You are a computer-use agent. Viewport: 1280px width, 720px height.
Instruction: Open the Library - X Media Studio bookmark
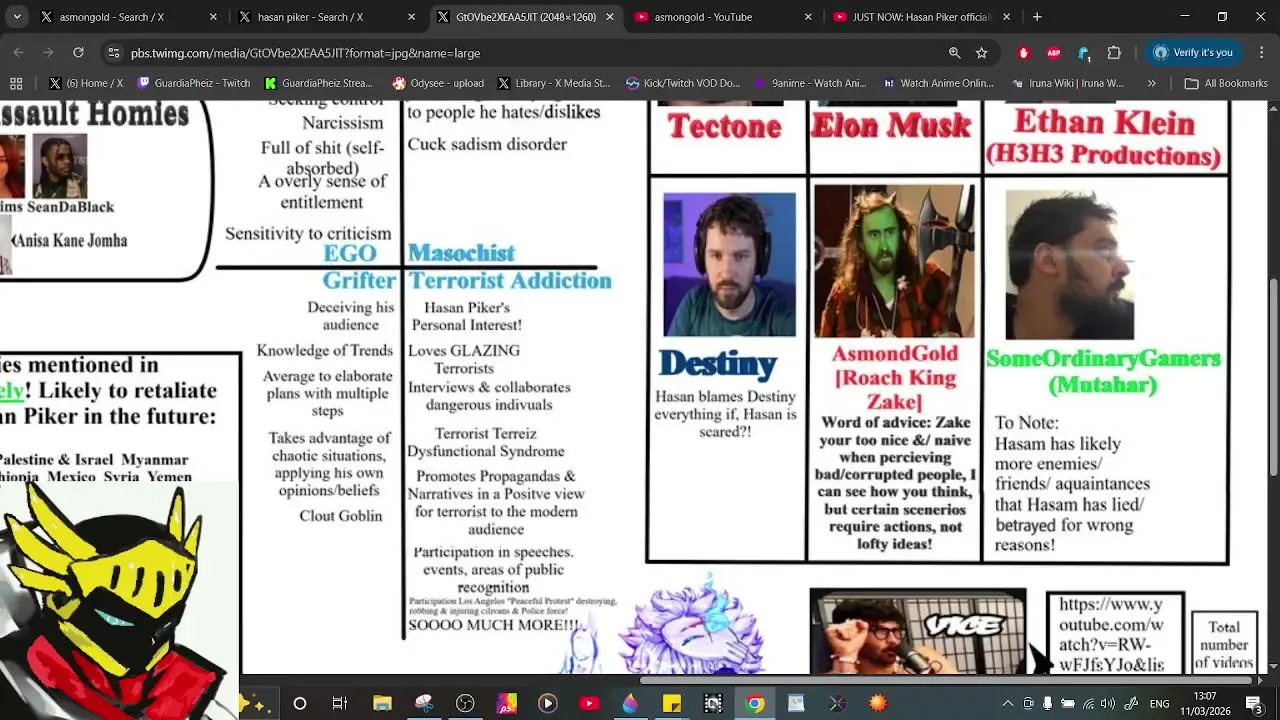[x=553, y=83]
